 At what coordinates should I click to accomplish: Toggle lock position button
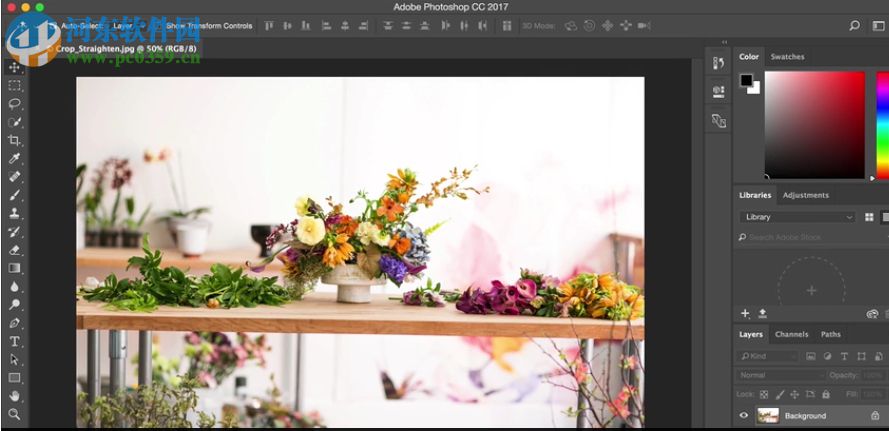(794, 394)
